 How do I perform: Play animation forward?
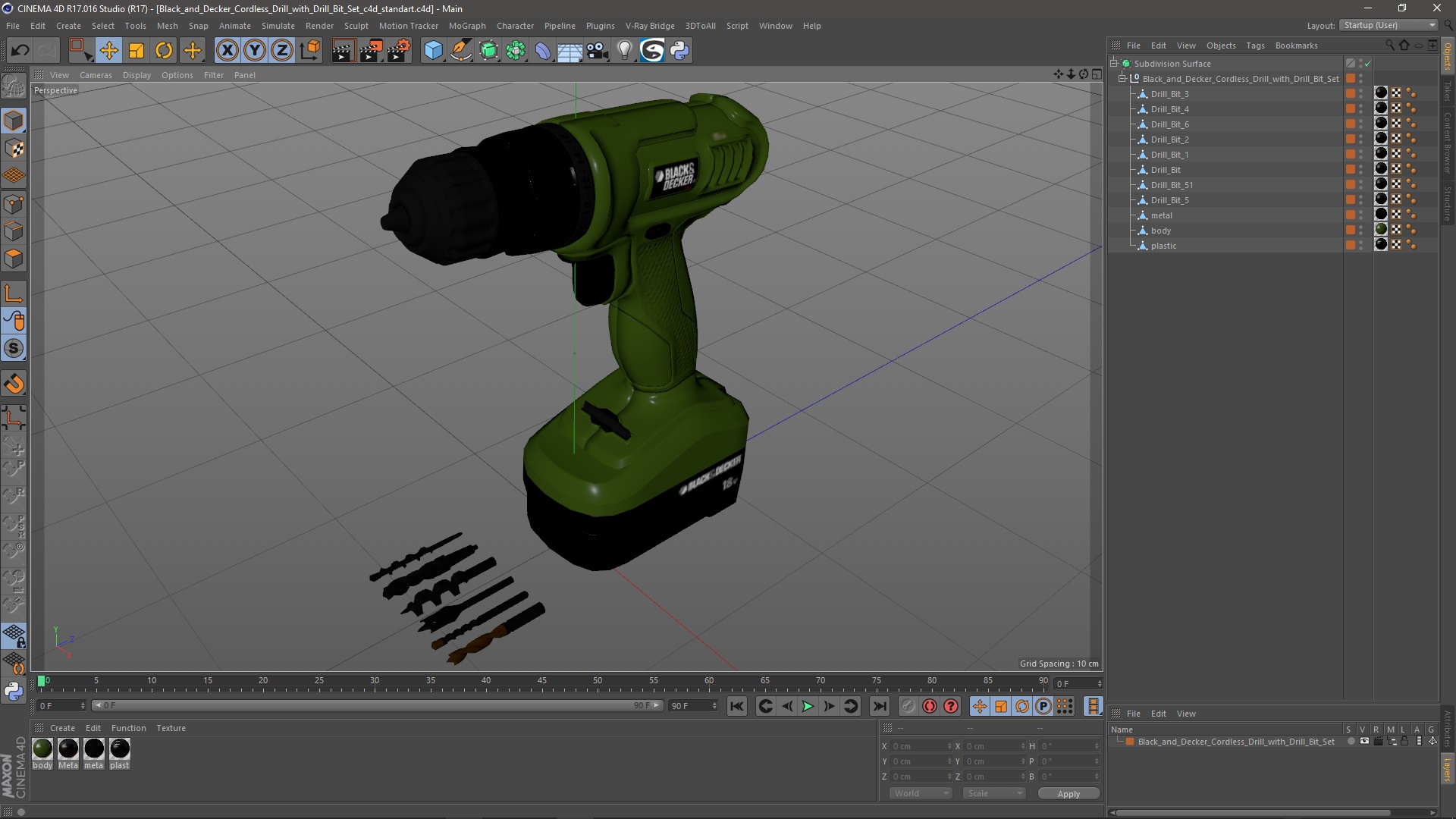click(x=808, y=706)
